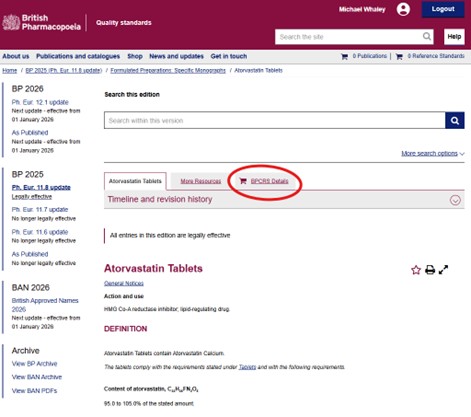Click 0 Reference Standards basket link
The width and height of the screenshot is (471, 417).
coord(436,56)
